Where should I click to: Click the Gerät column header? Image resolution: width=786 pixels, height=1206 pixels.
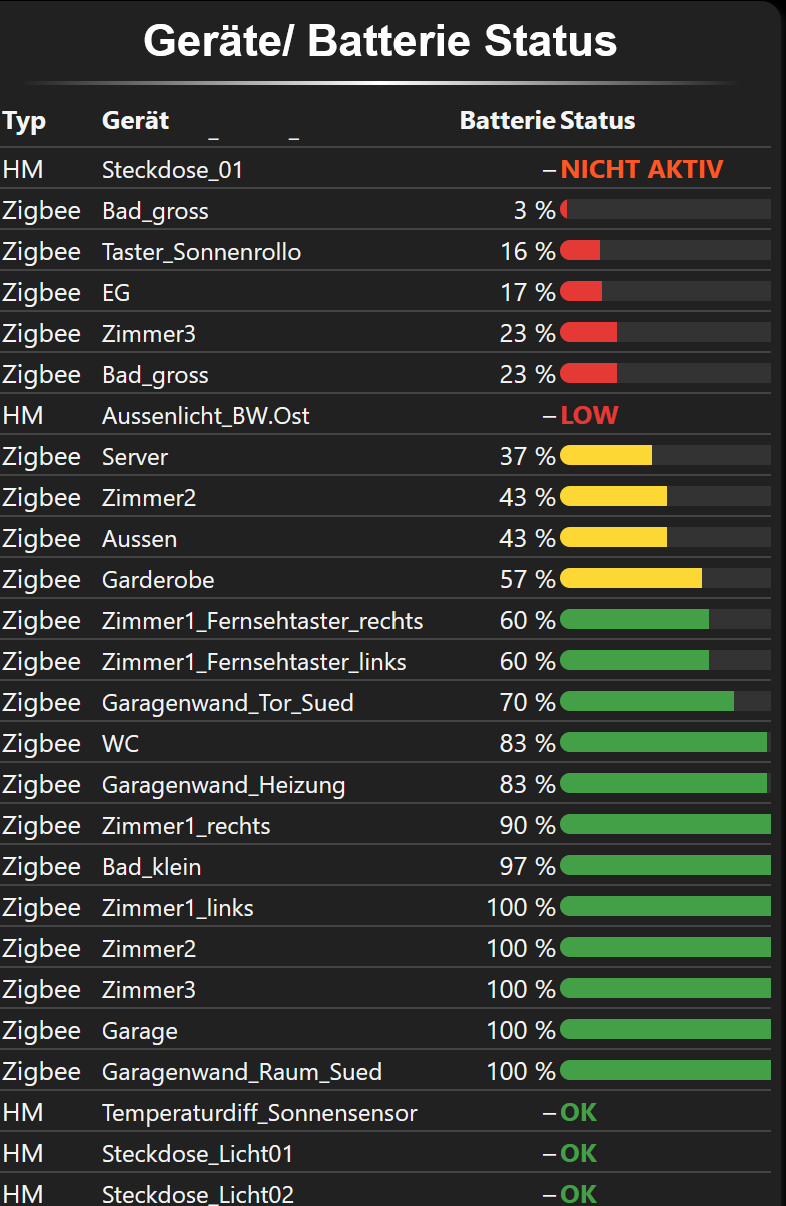[135, 121]
